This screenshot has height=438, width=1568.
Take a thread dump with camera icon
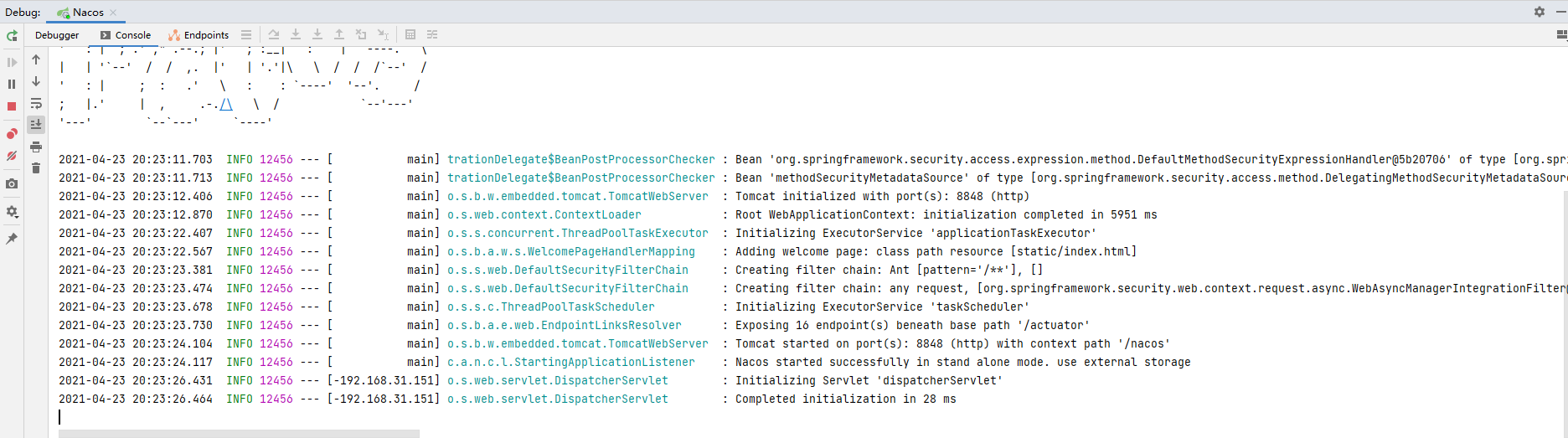[12, 184]
